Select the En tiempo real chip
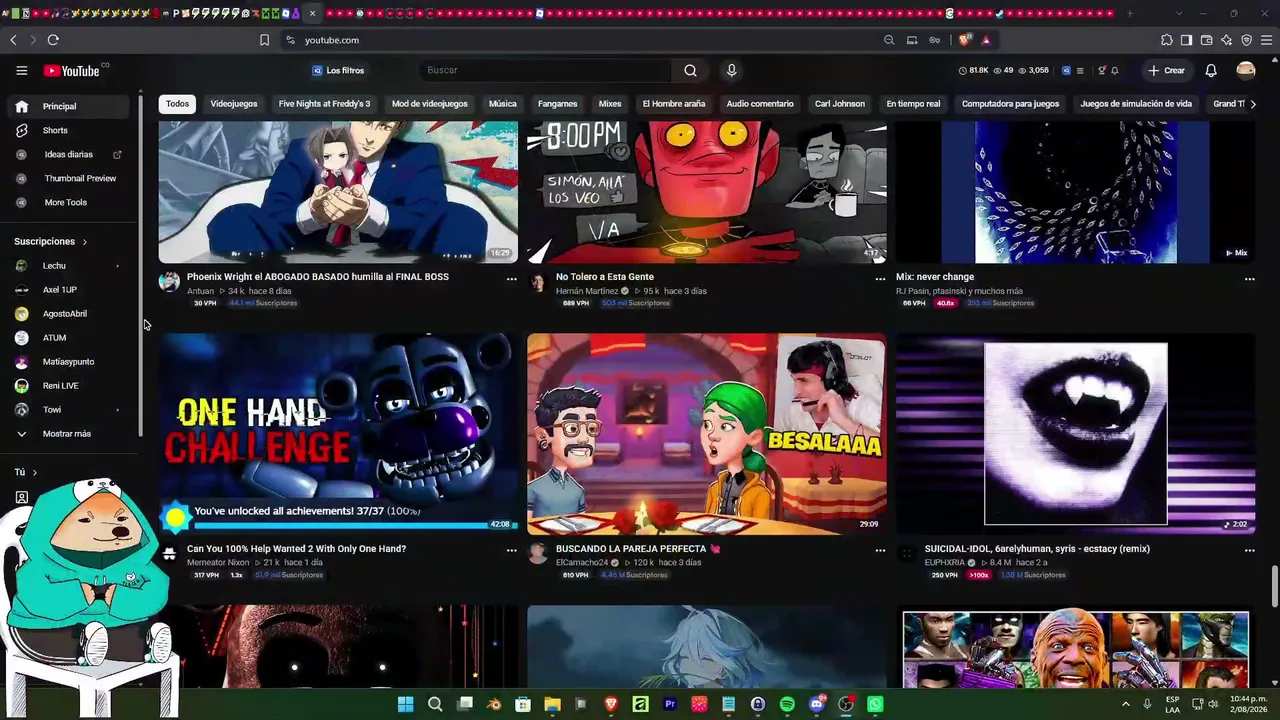Image resolution: width=1280 pixels, height=720 pixels. click(913, 104)
